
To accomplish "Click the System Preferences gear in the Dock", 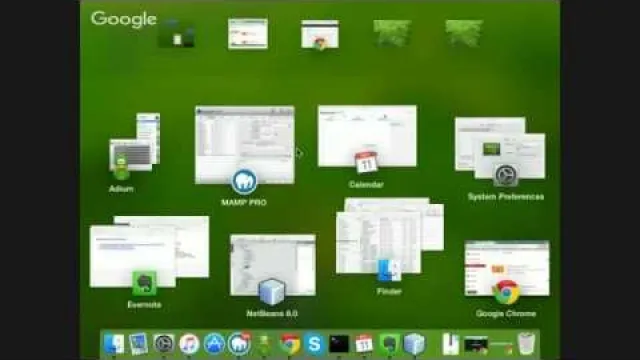I will point(164,344).
